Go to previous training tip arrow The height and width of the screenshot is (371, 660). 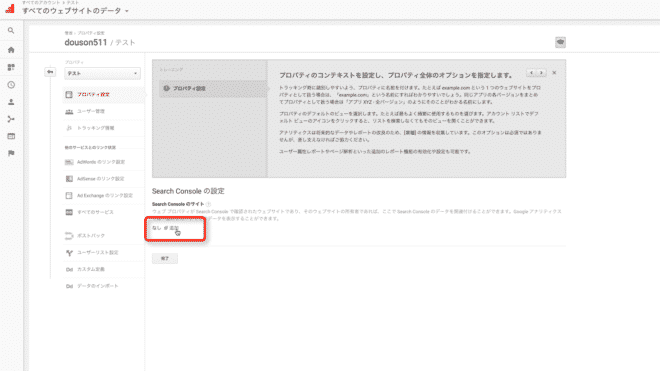(531, 73)
